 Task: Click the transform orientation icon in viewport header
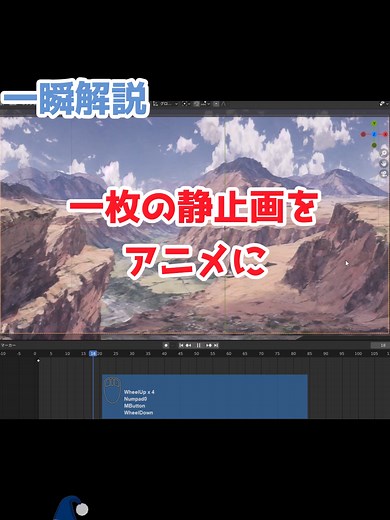tap(155, 104)
